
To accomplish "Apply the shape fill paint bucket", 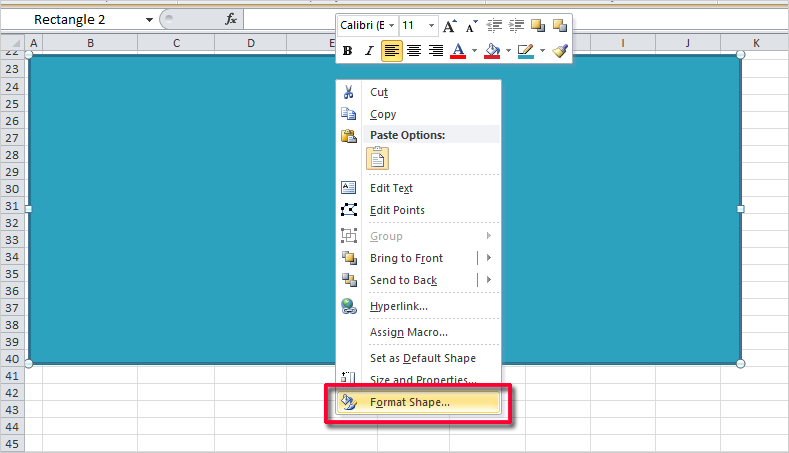I will (492, 51).
